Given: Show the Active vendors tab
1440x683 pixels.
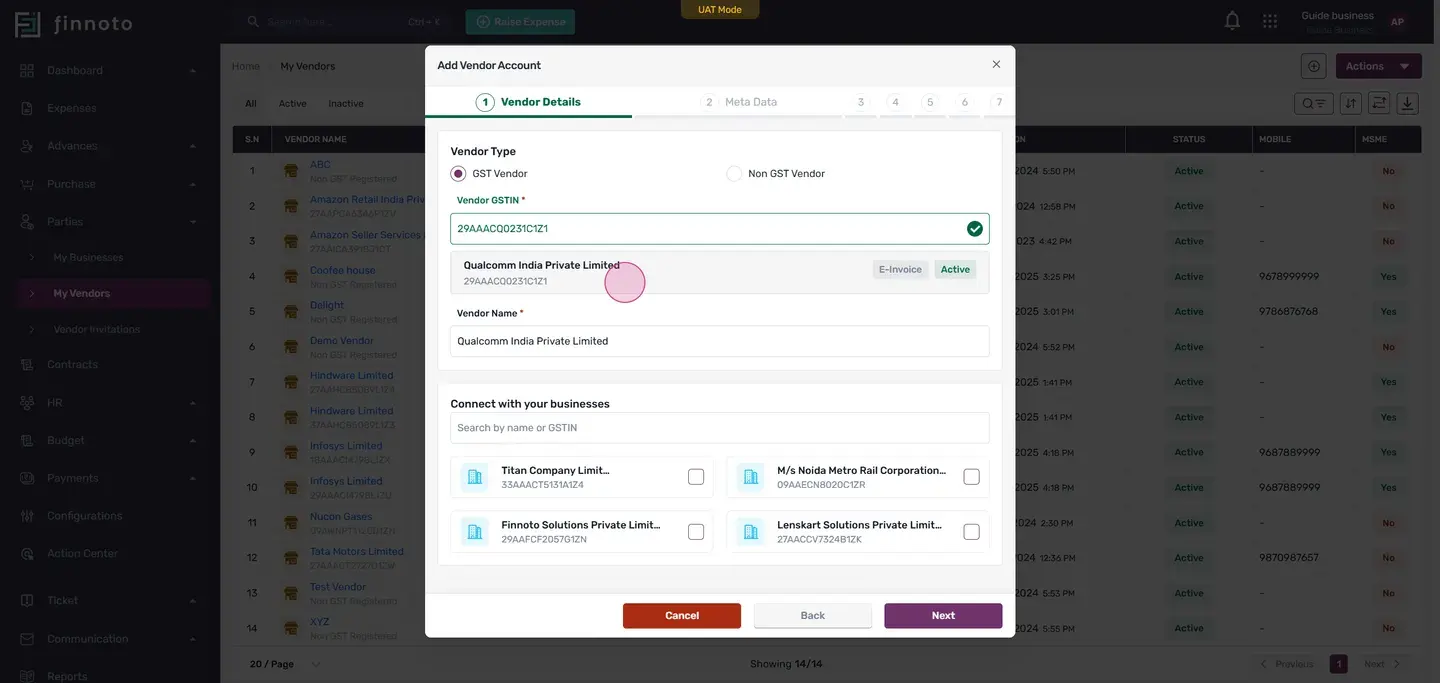Looking at the screenshot, I should click(x=292, y=104).
